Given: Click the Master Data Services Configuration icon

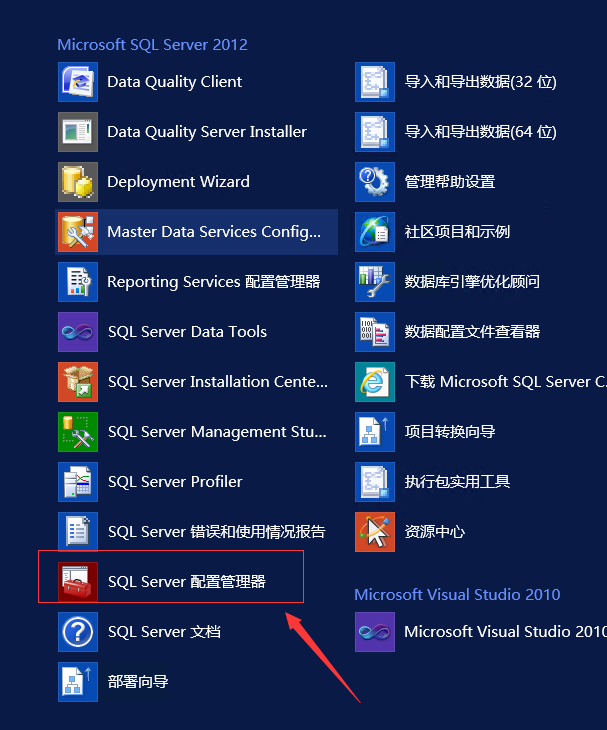Looking at the screenshot, I should pyautogui.click(x=78, y=232).
